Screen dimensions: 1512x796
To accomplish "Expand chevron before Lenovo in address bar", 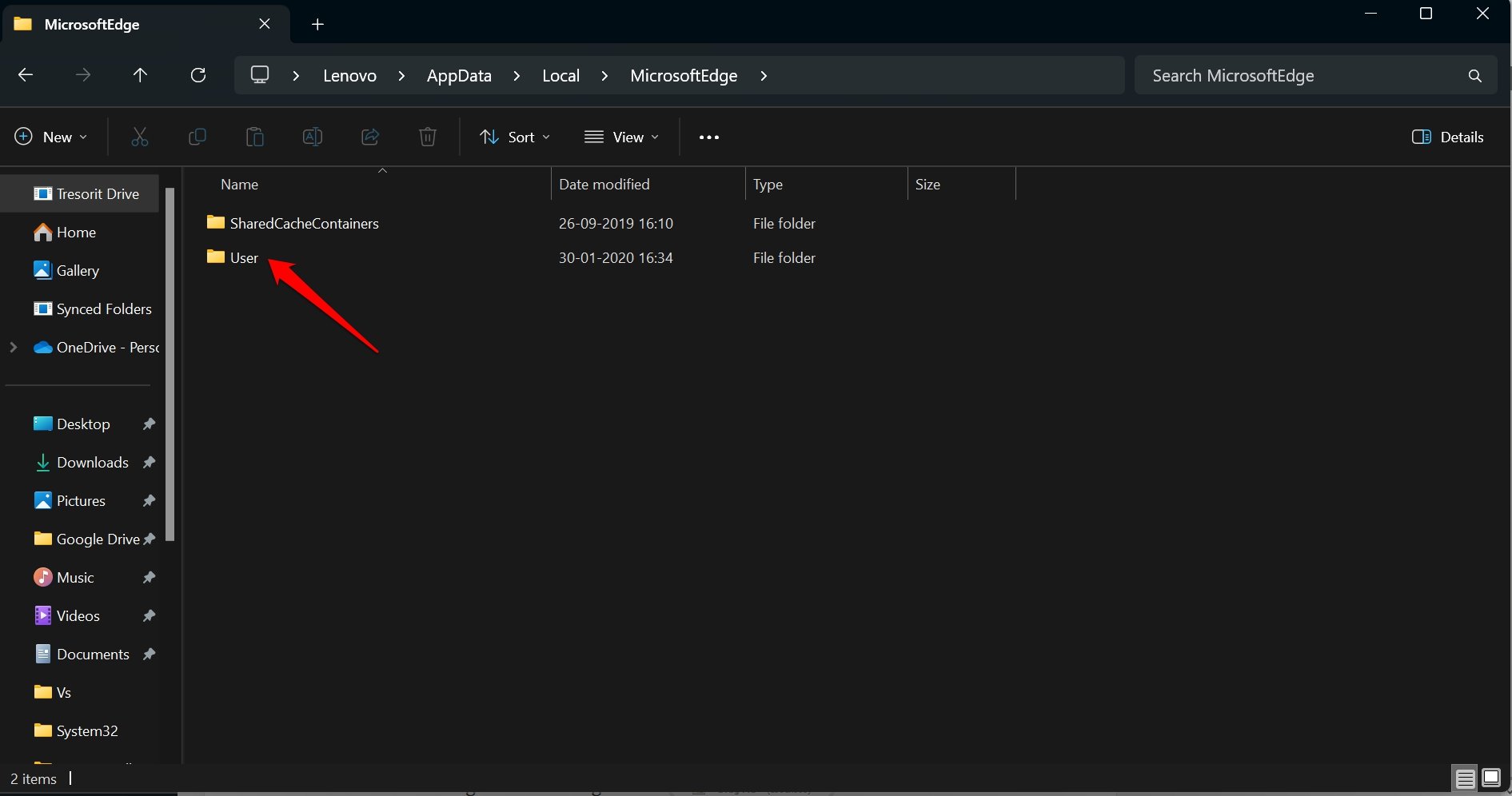I will click(296, 76).
